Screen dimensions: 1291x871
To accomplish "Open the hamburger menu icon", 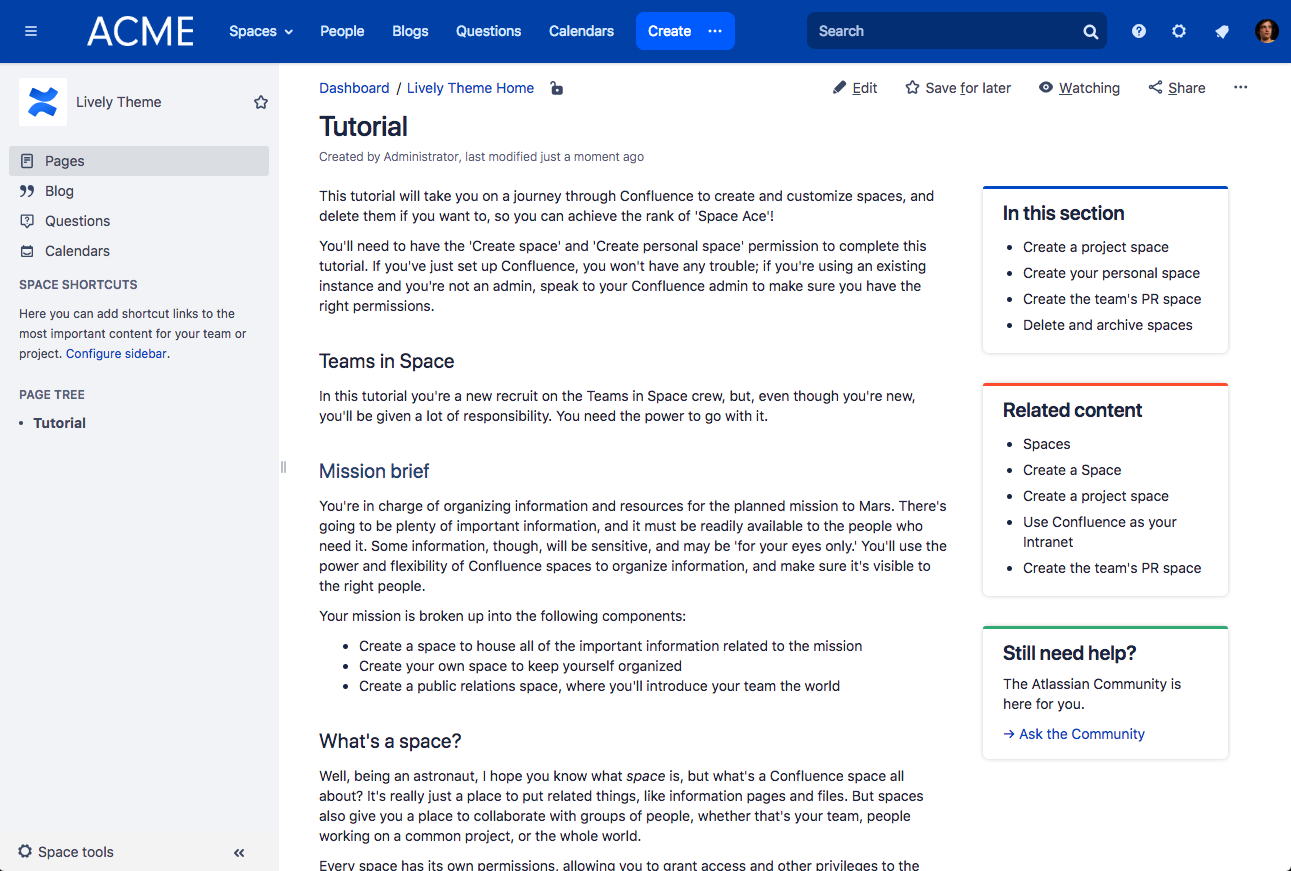I will coord(31,31).
